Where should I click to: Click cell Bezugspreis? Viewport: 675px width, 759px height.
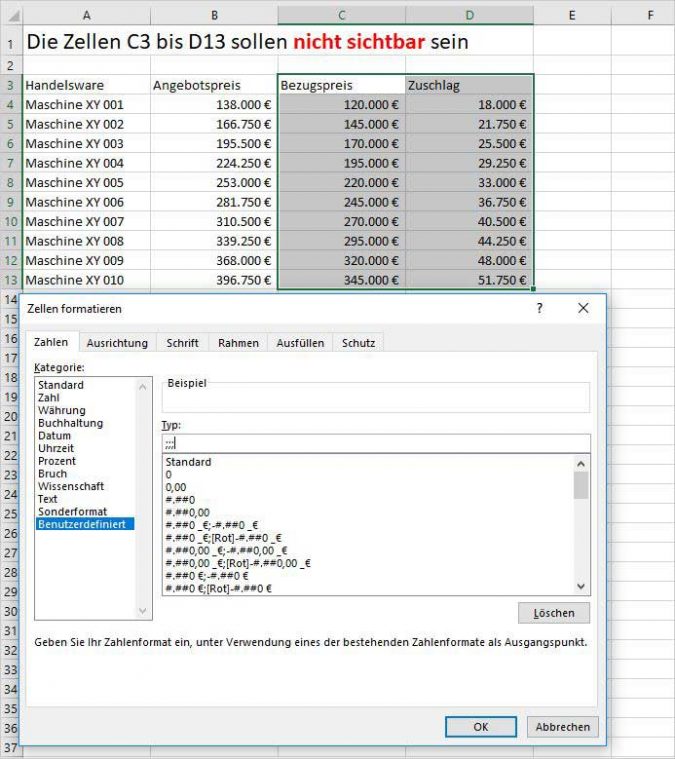pos(342,85)
